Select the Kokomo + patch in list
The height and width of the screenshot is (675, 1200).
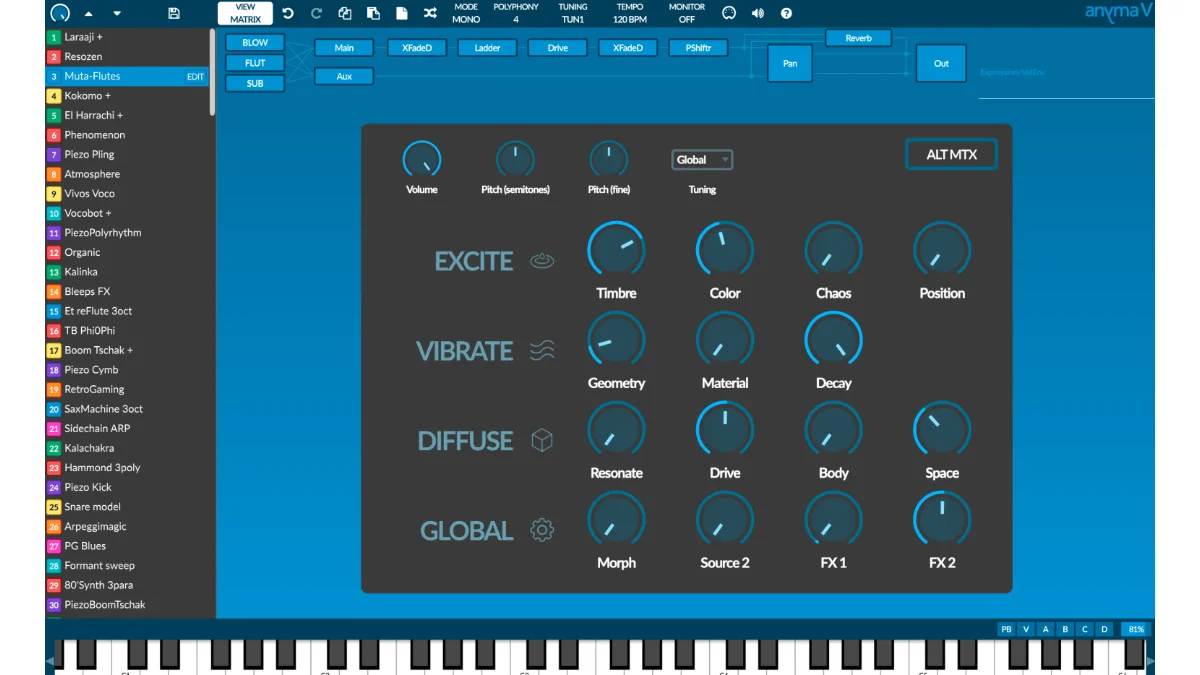pos(88,96)
